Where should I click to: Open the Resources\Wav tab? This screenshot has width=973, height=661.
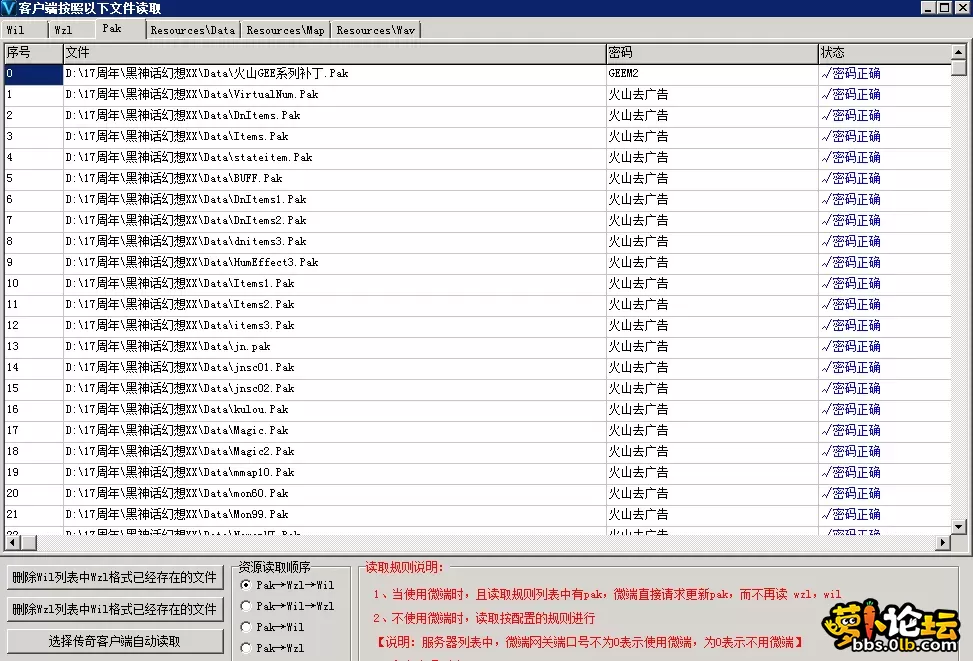point(375,30)
